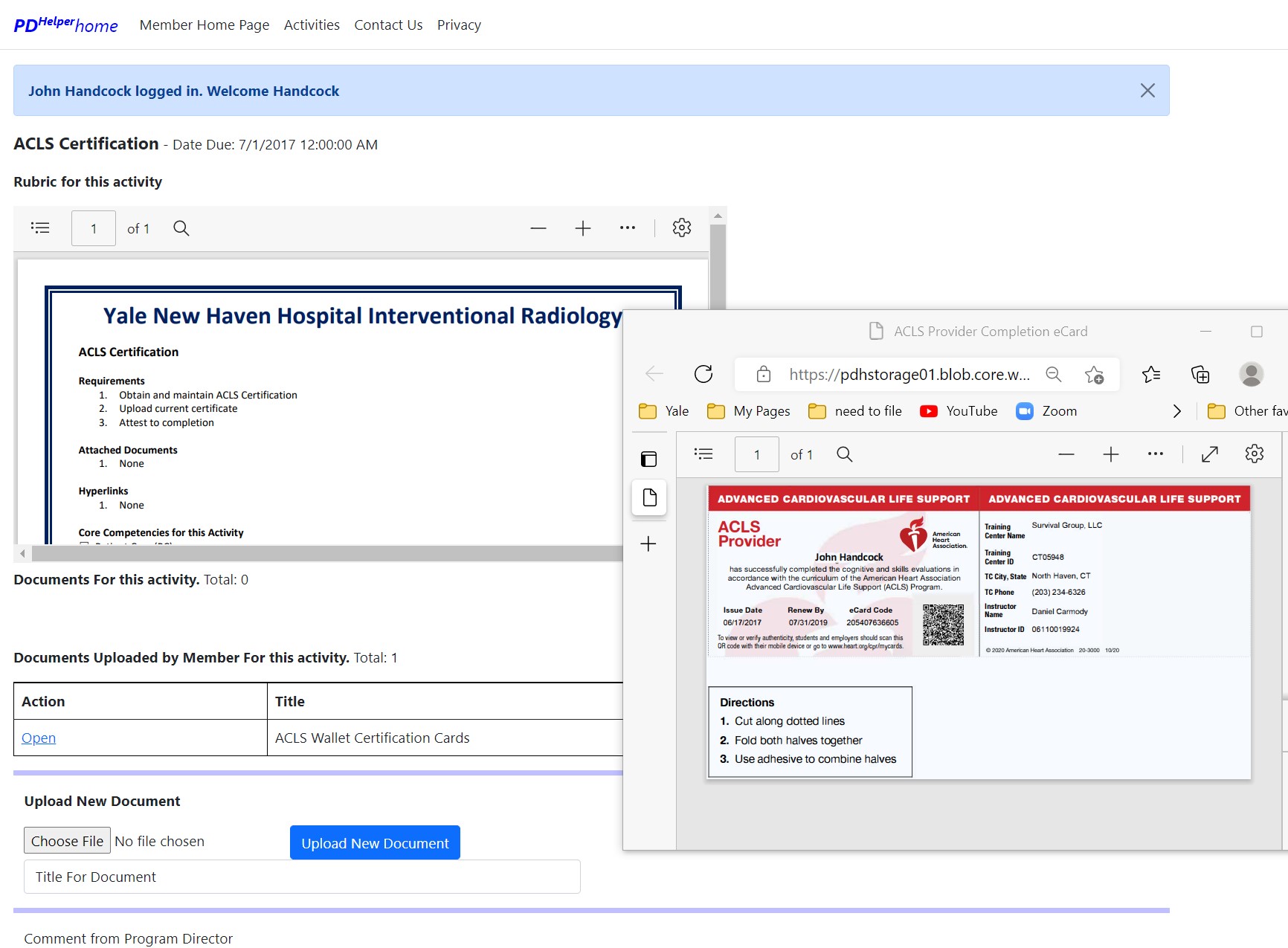The height and width of the screenshot is (948, 1288).
Task: Open eCard PDF settings gear
Action: (1255, 454)
